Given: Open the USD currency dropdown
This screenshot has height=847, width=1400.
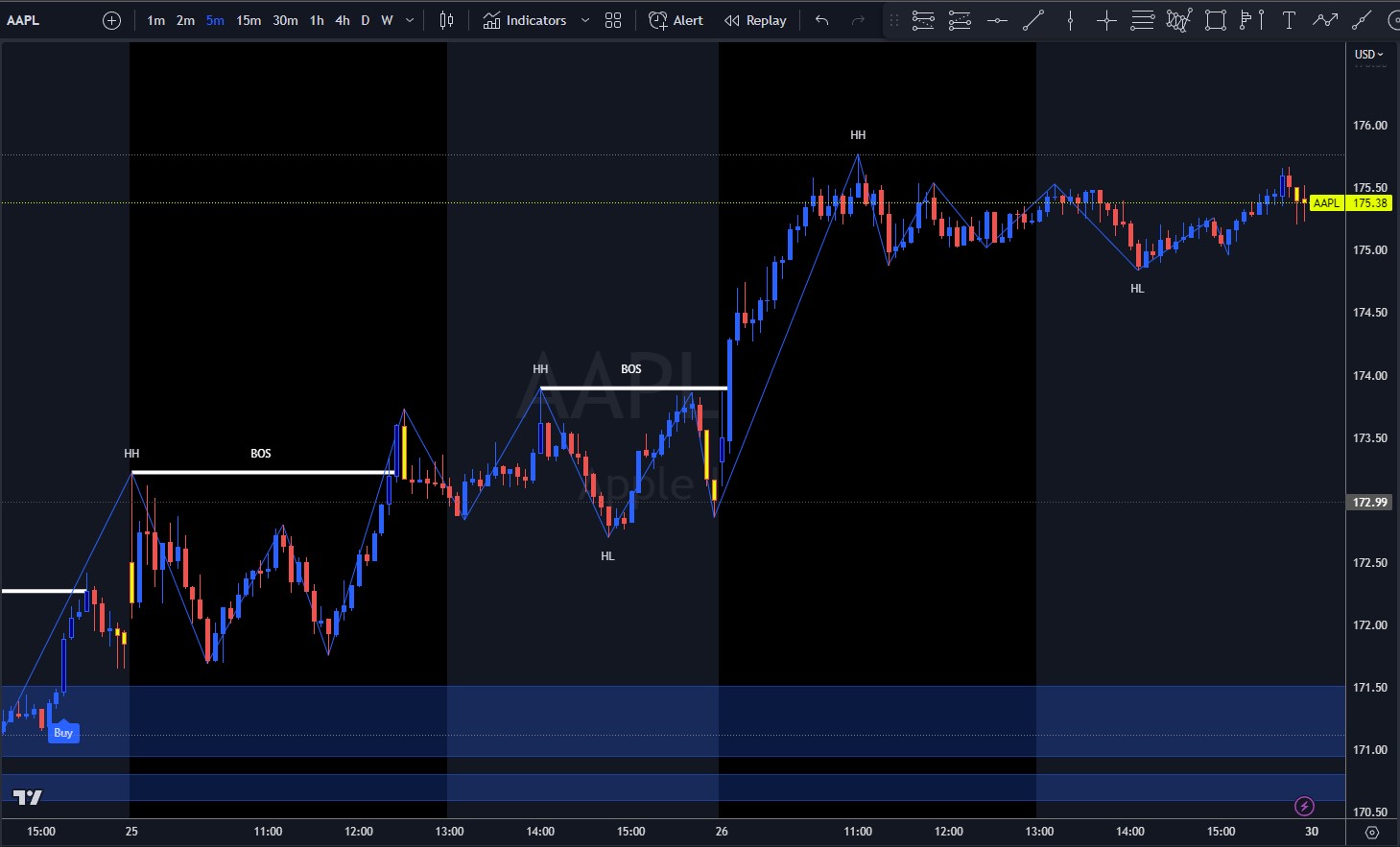Looking at the screenshot, I should point(1368,55).
